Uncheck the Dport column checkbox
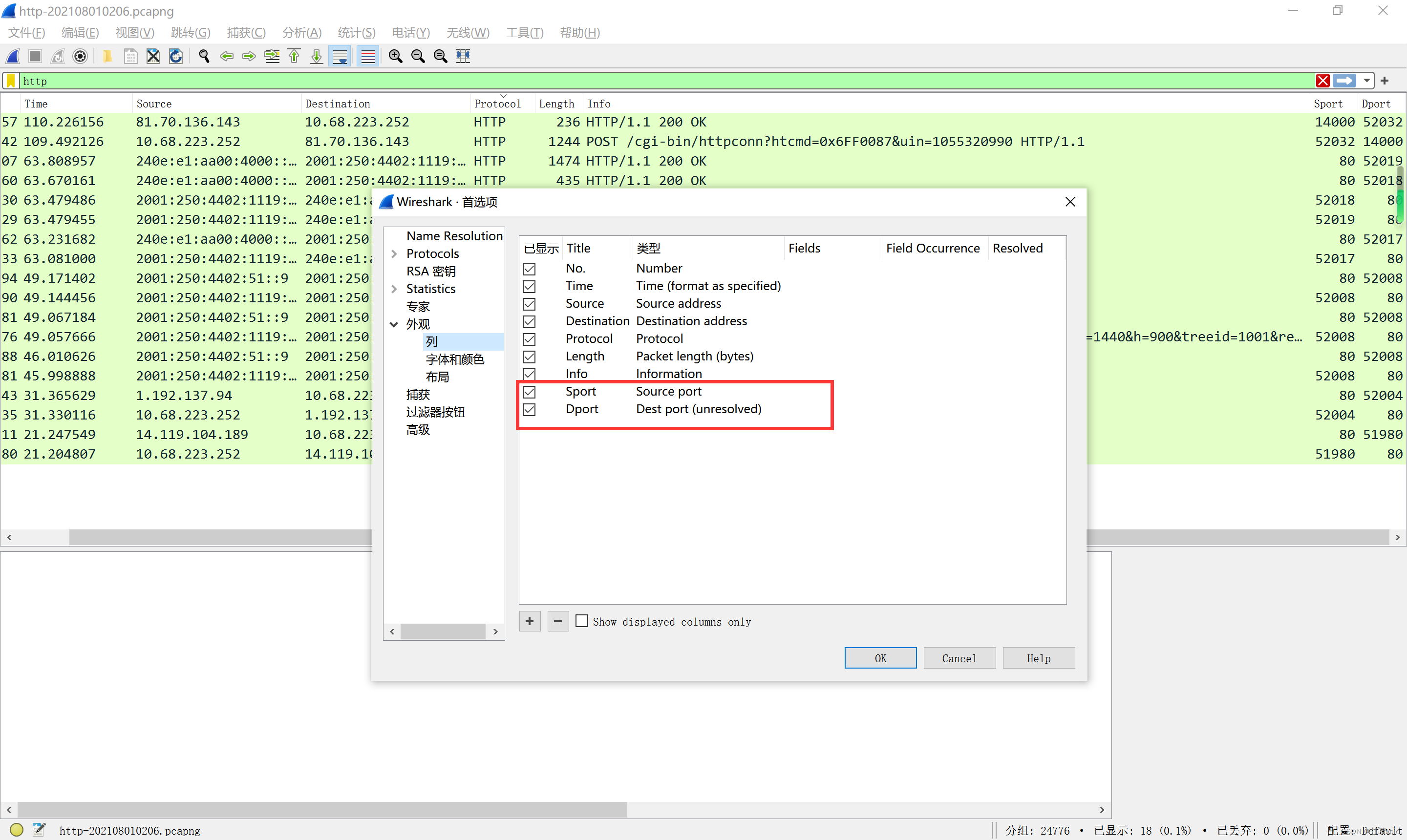Viewport: 1407px width, 840px height. pyautogui.click(x=529, y=409)
